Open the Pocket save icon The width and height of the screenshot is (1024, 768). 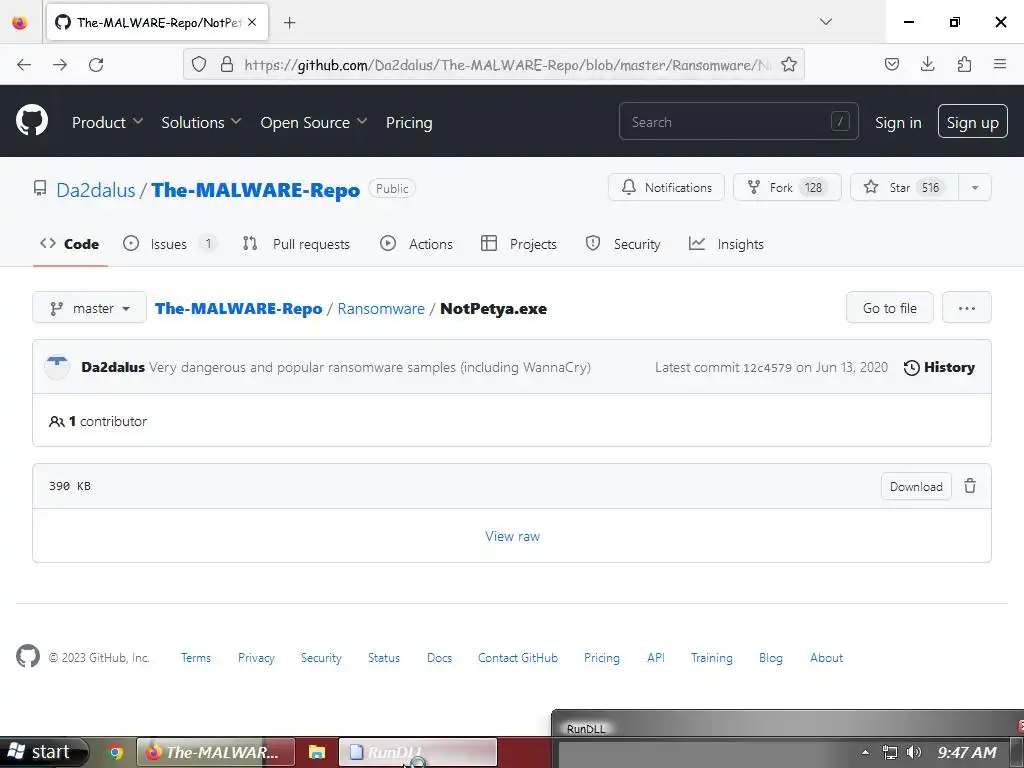pos(891,64)
